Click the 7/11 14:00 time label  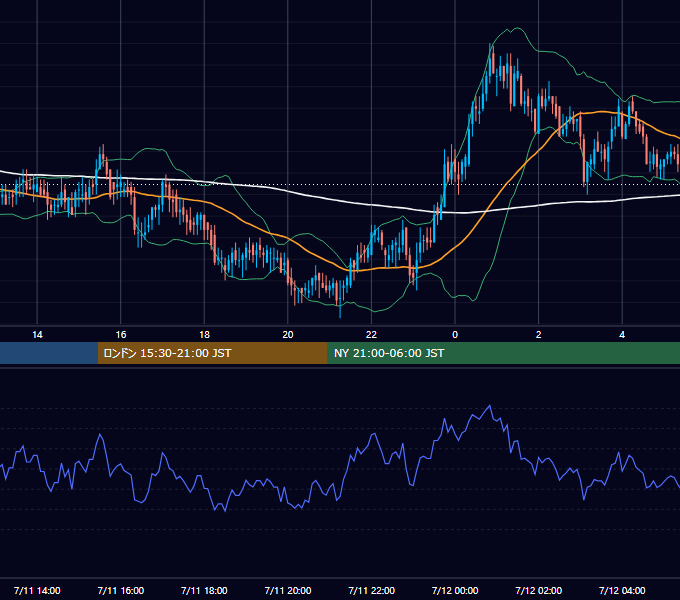pos(37,590)
